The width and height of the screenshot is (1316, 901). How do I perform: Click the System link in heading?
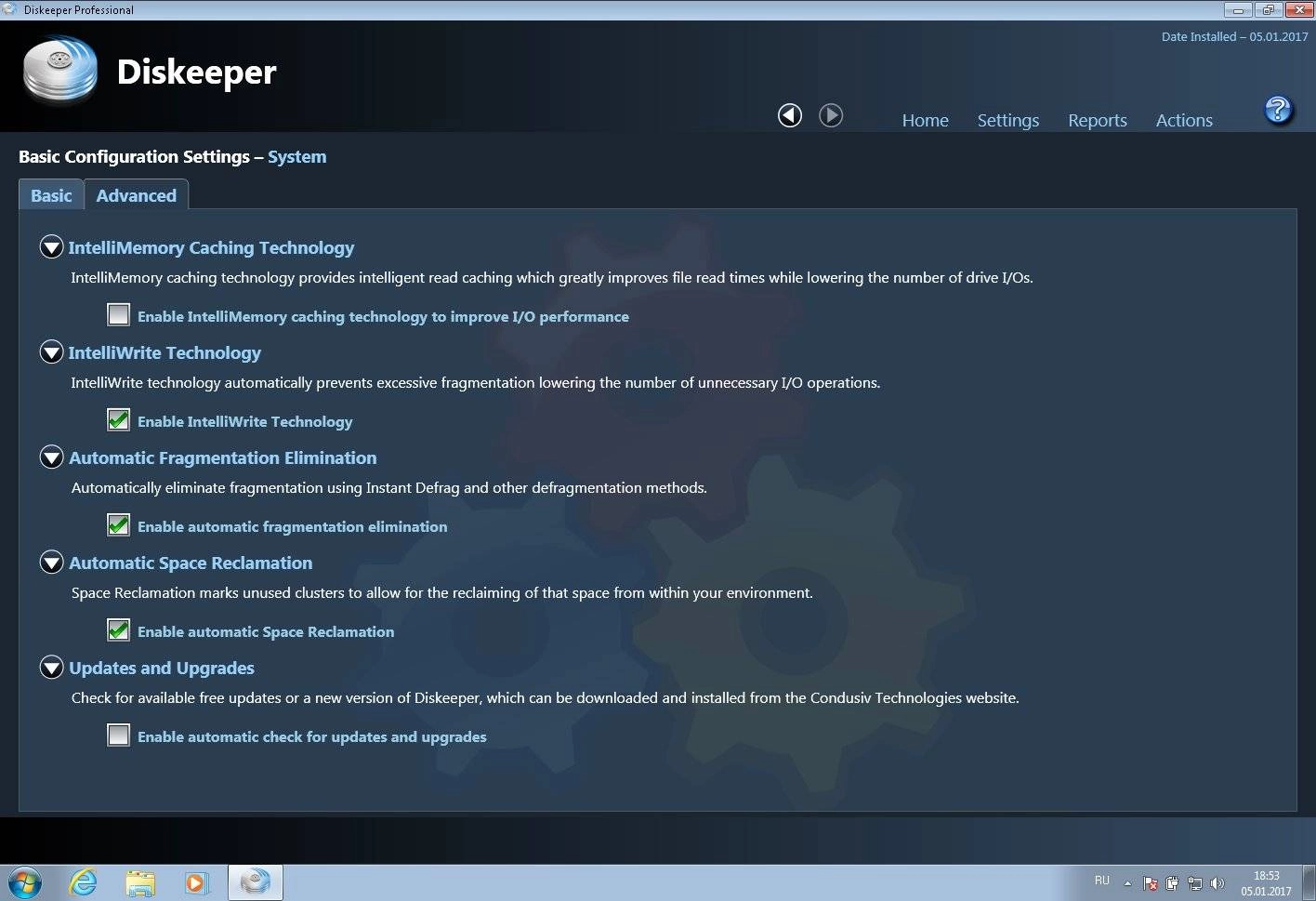(297, 156)
